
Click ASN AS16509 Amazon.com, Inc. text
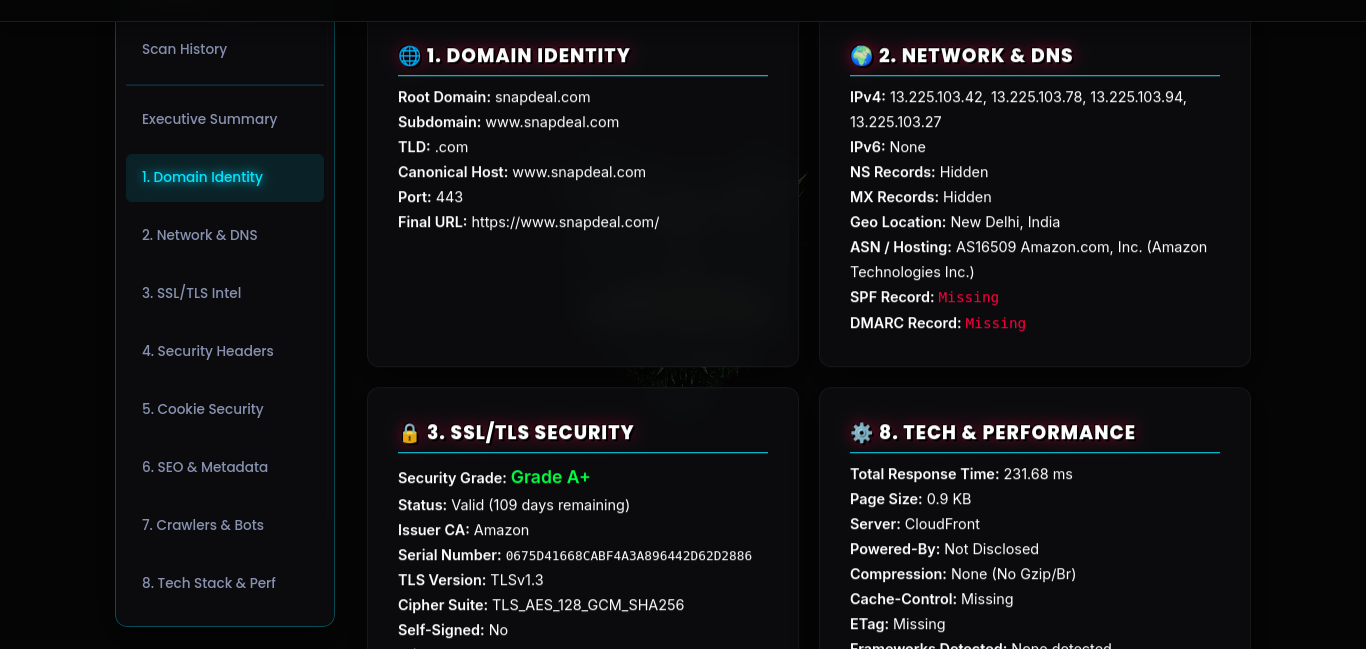click(x=1049, y=247)
